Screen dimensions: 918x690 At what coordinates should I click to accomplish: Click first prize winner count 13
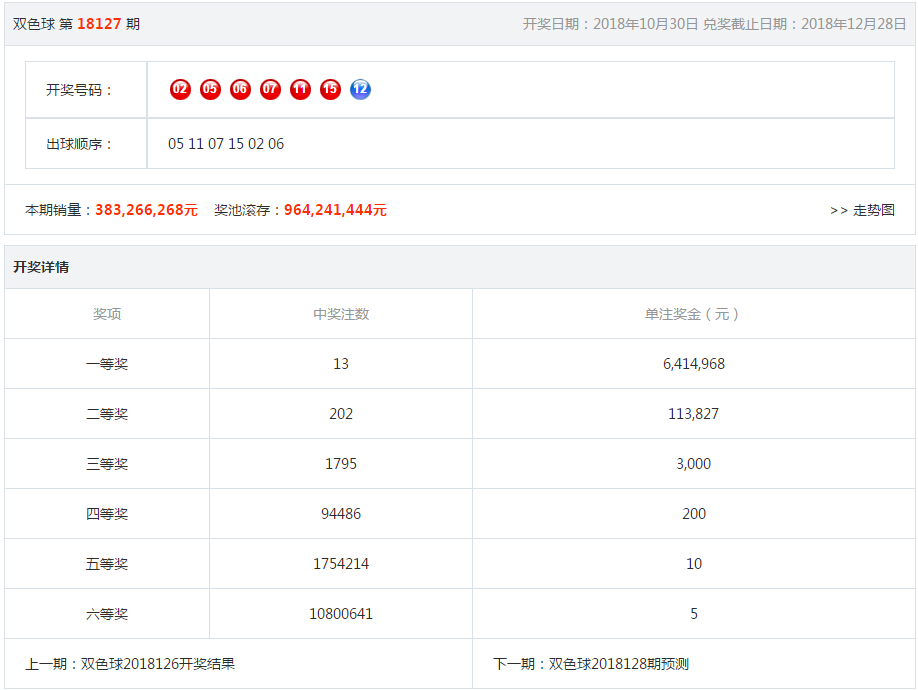click(341, 364)
